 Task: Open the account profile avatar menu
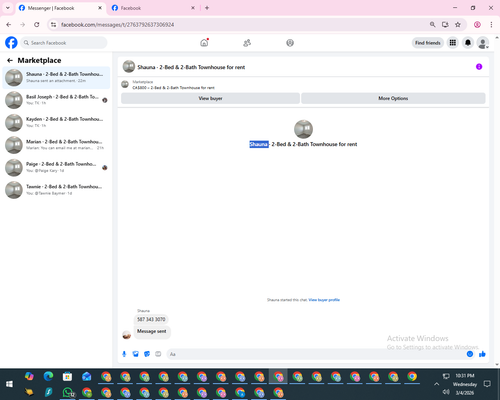click(x=483, y=43)
